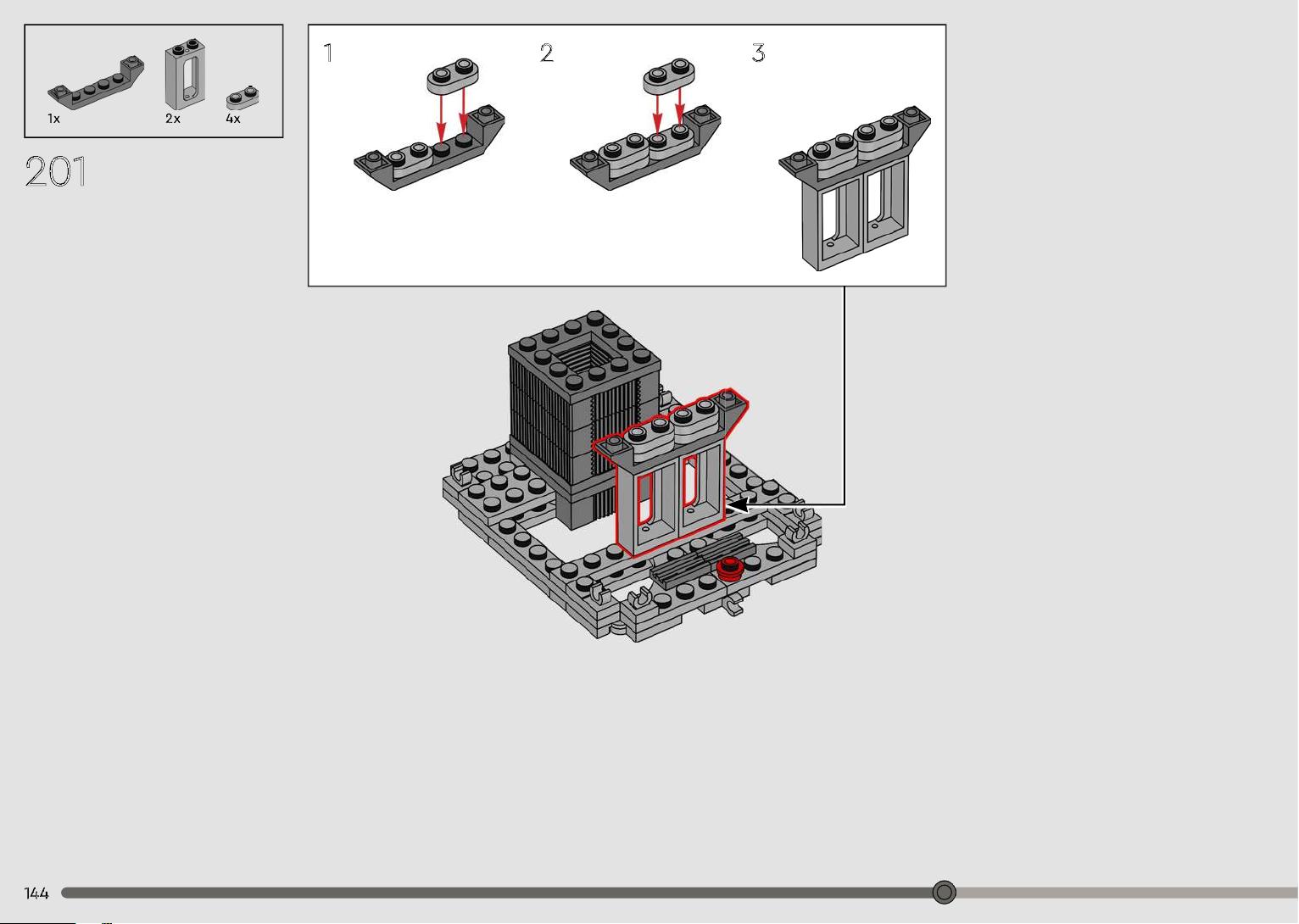Screen dimensions: 1299x924
Task: Click the progress slider handle
Action: pyautogui.click(x=944, y=892)
